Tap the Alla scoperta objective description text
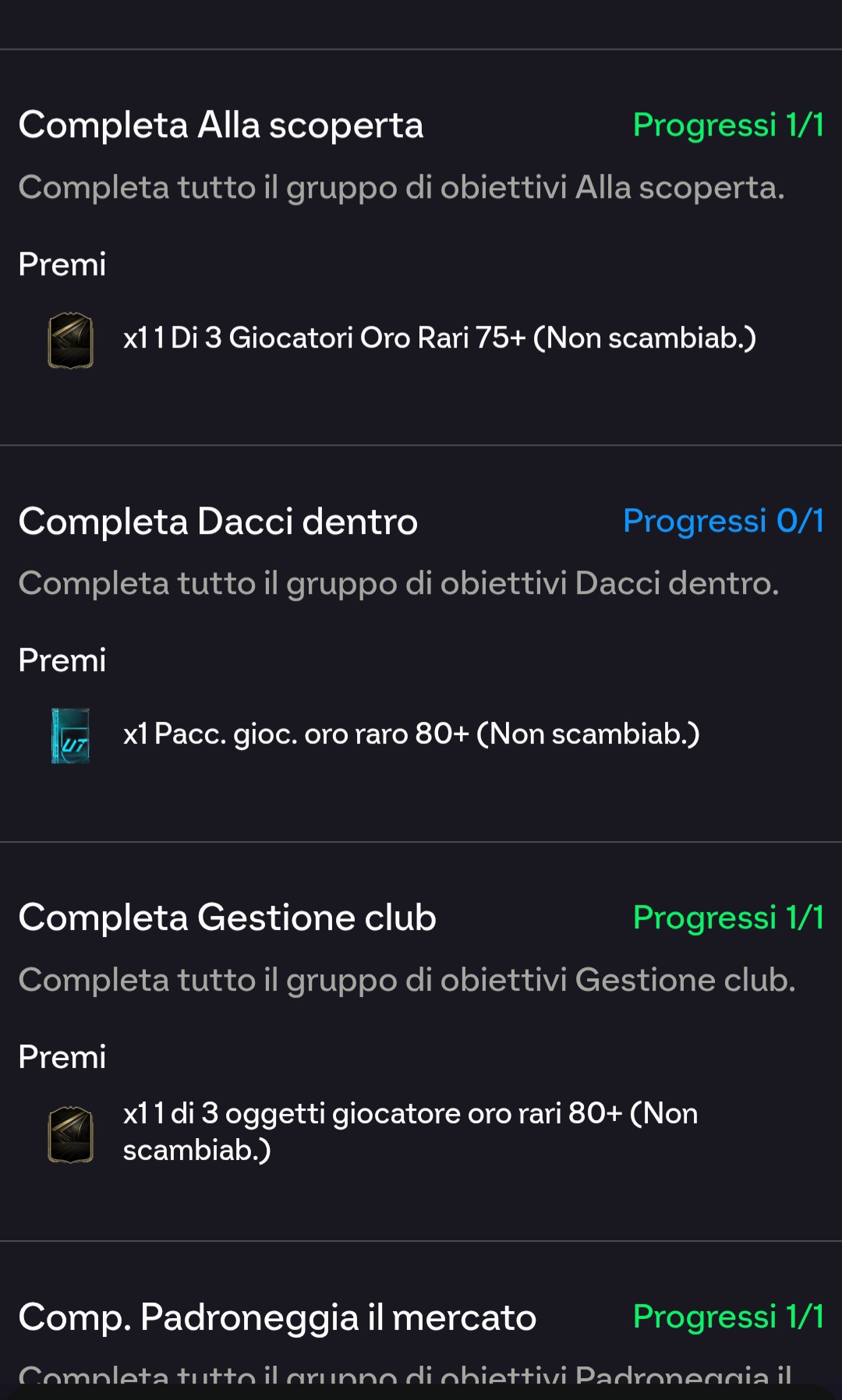Screen dimensions: 842x1400 coord(402,188)
